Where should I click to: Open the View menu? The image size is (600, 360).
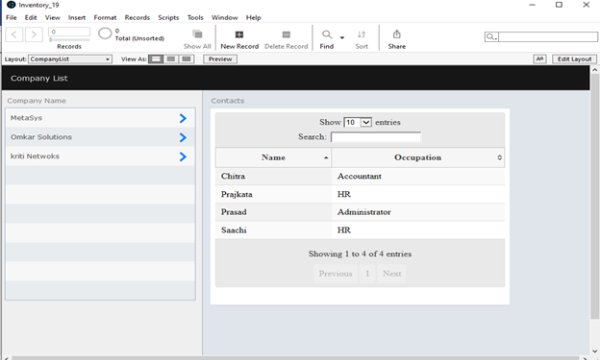coord(52,18)
